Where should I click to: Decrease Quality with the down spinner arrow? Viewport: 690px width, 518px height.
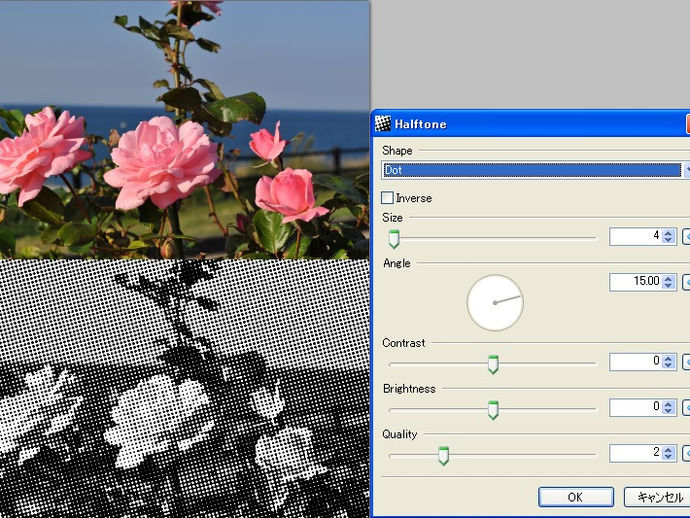click(668, 457)
